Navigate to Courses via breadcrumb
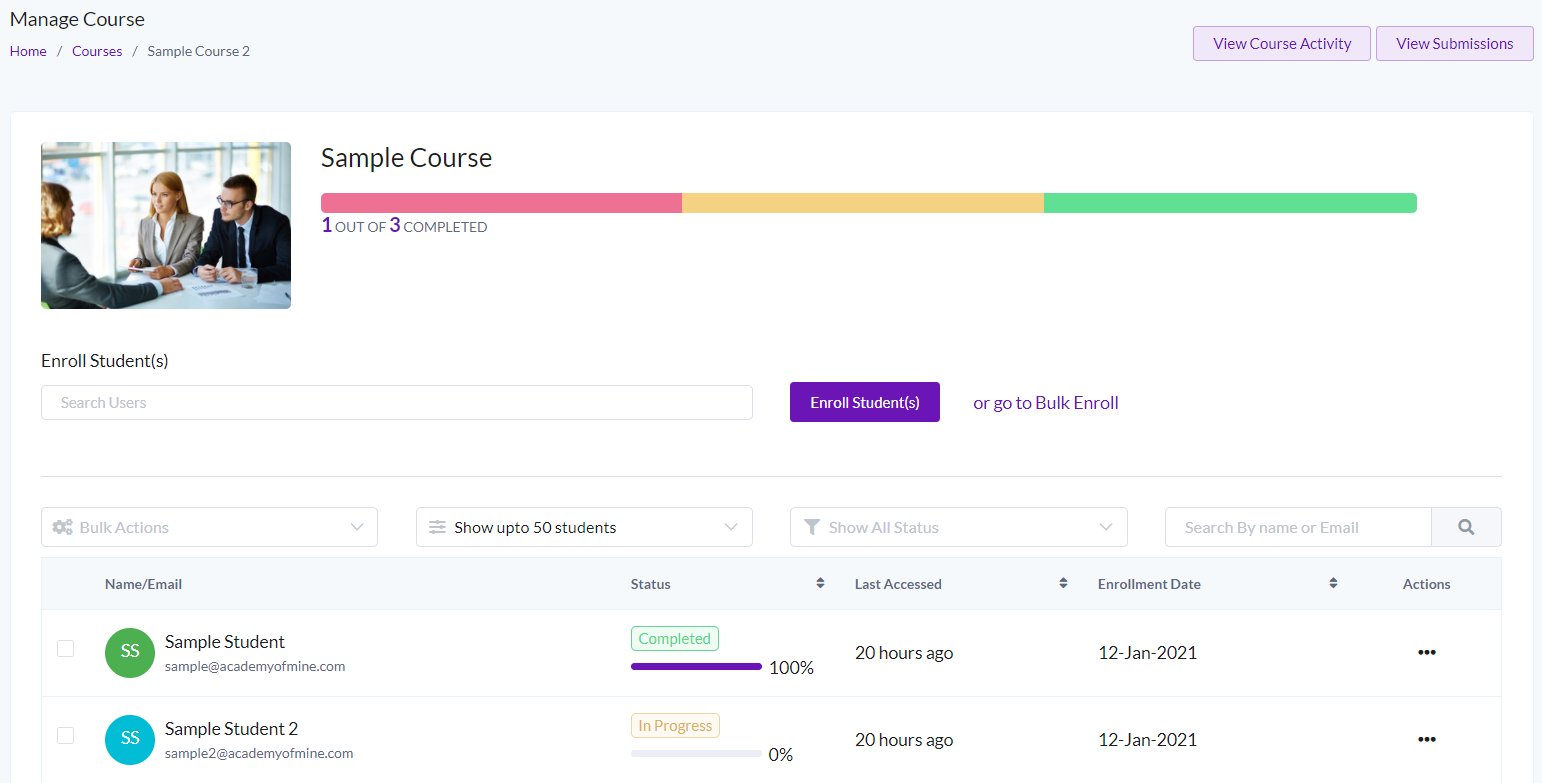Image resolution: width=1542 pixels, height=783 pixels. pos(96,50)
